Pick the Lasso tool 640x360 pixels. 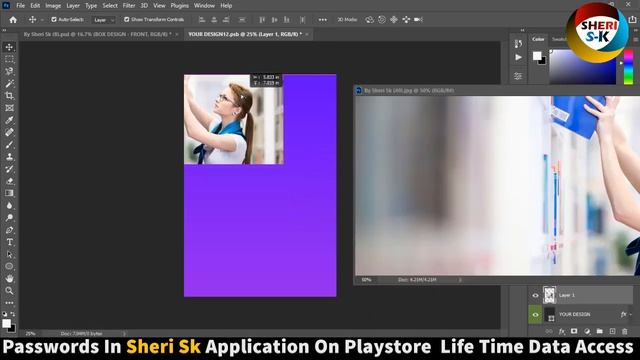(x=9, y=71)
